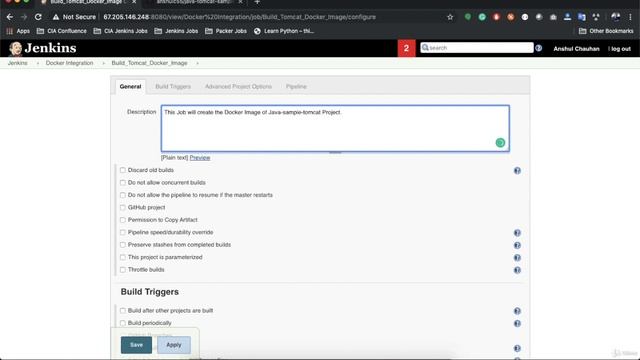This screenshot has width=640, height=360.
Task: Open help for Build periodically
Action: pos(517,324)
